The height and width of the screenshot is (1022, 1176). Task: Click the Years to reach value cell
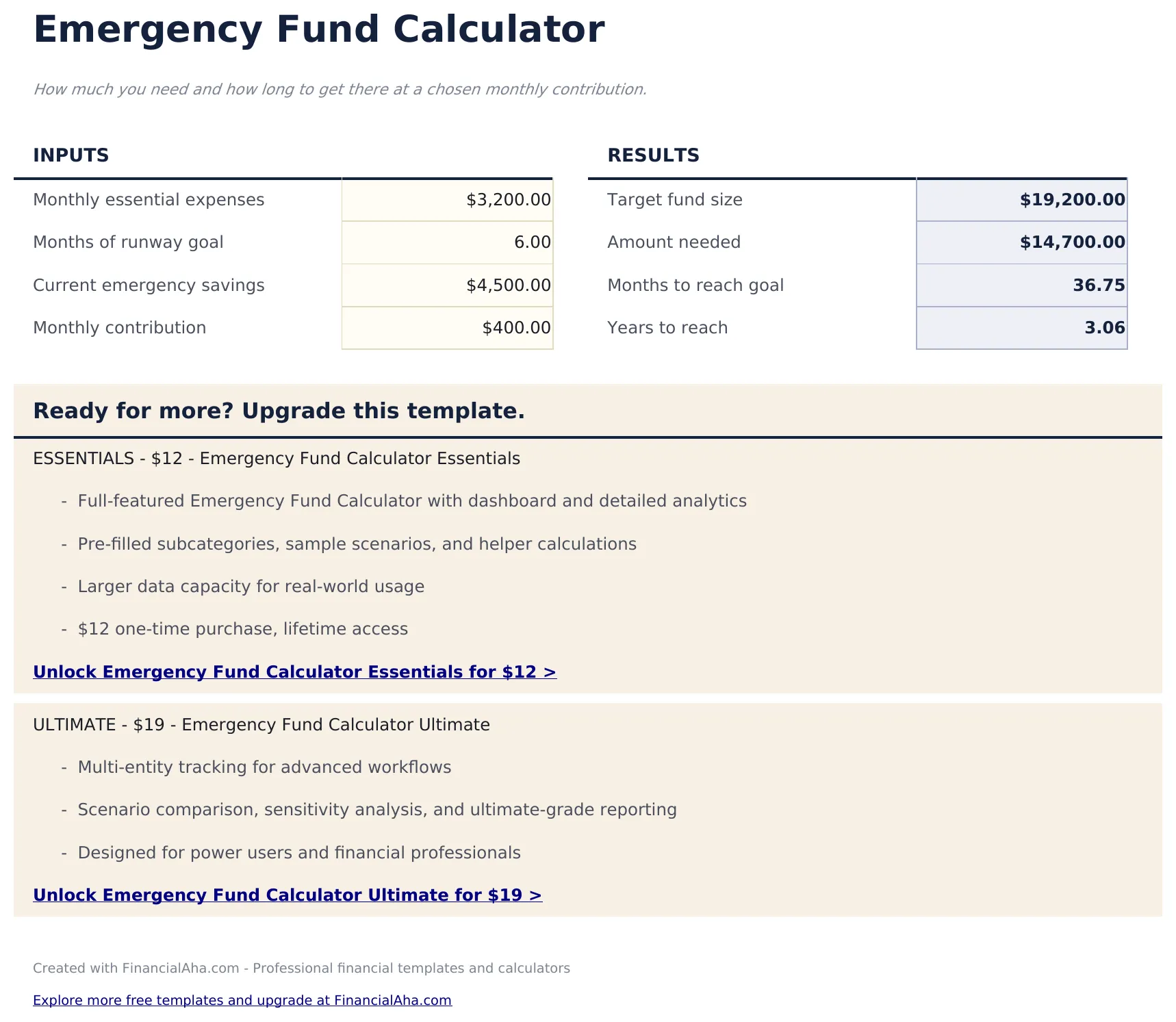[1021, 327]
